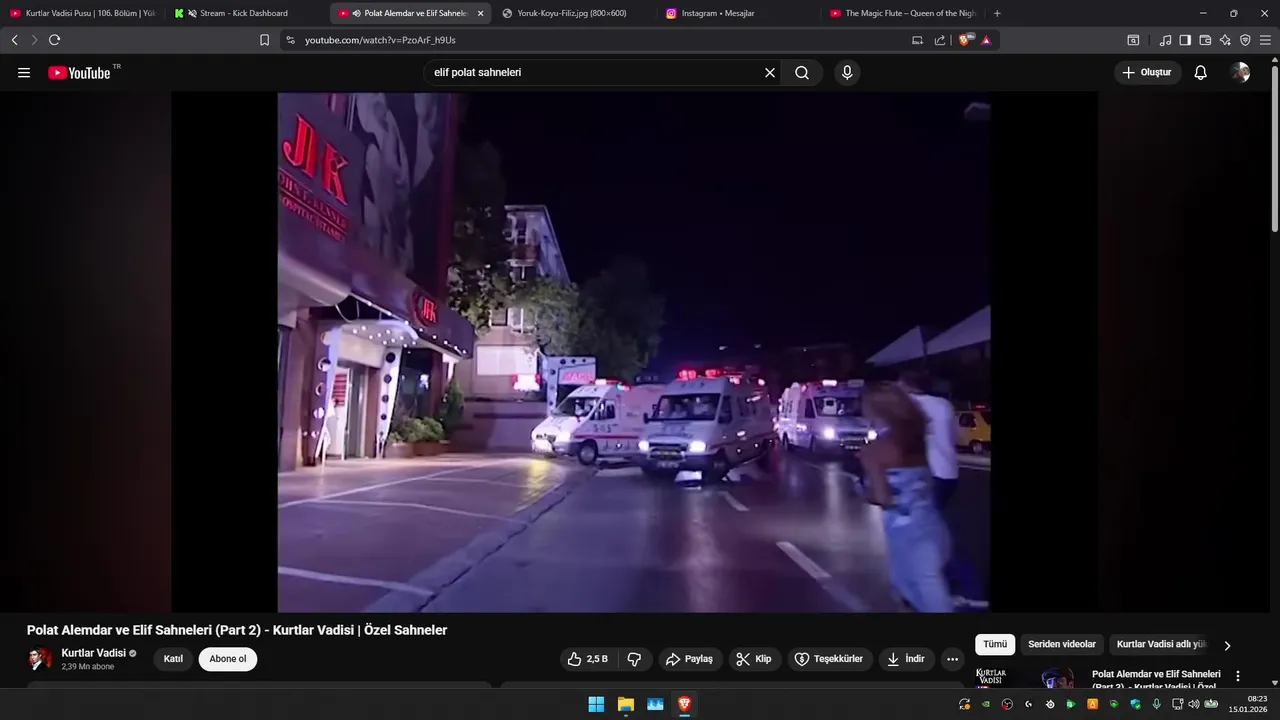Switch to Instagram Mesajlar tab
This screenshot has height=720, width=1280.
point(737,13)
